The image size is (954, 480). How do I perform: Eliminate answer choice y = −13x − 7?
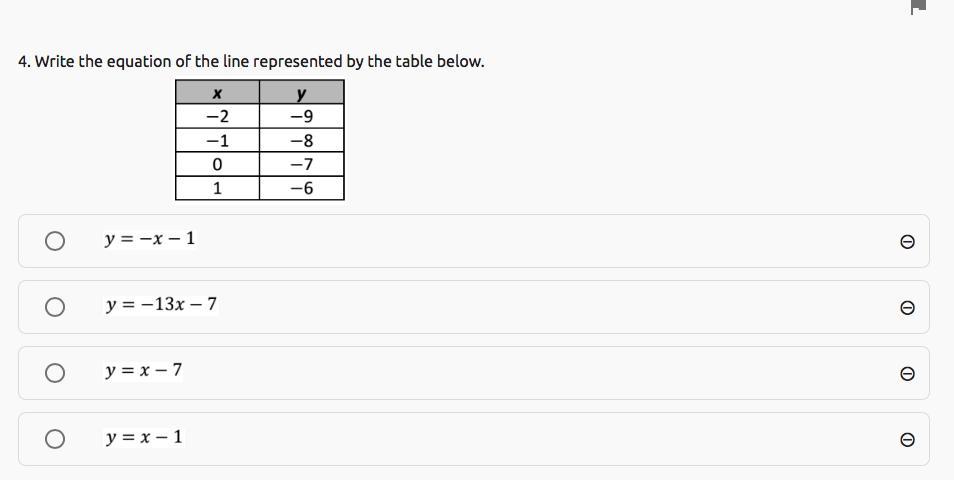[x=907, y=308]
